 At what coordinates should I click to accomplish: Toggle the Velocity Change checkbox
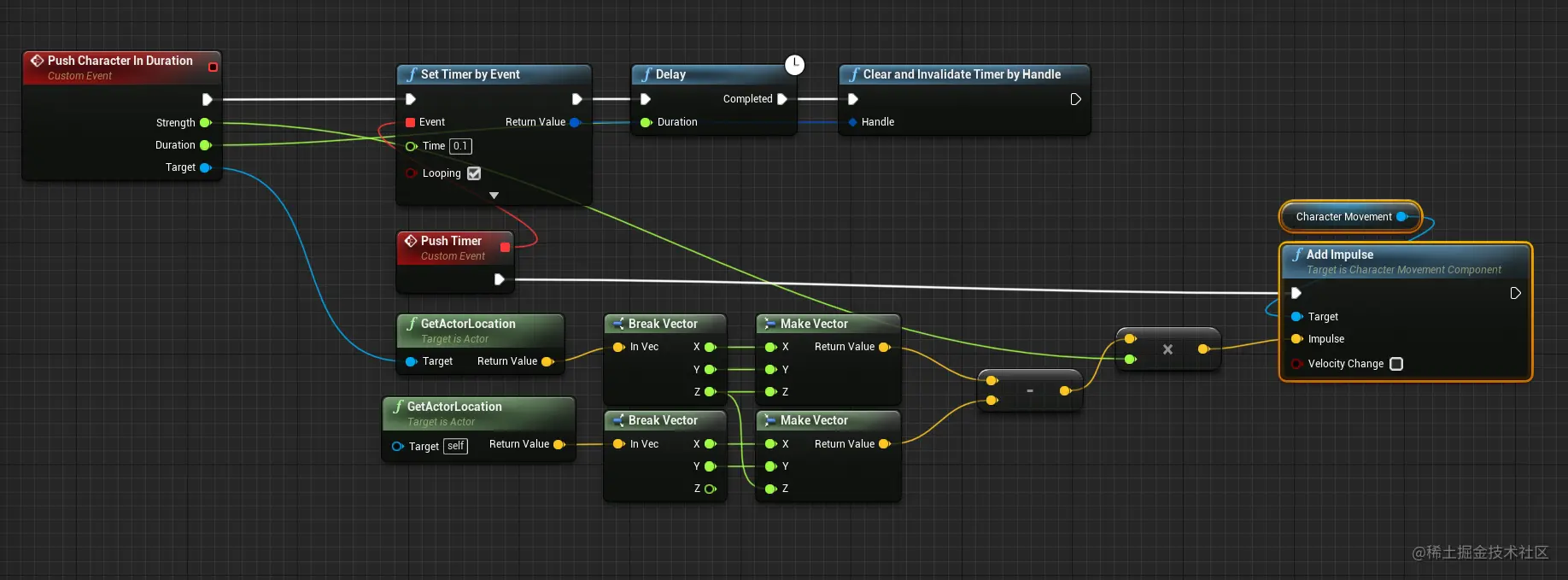point(1396,364)
